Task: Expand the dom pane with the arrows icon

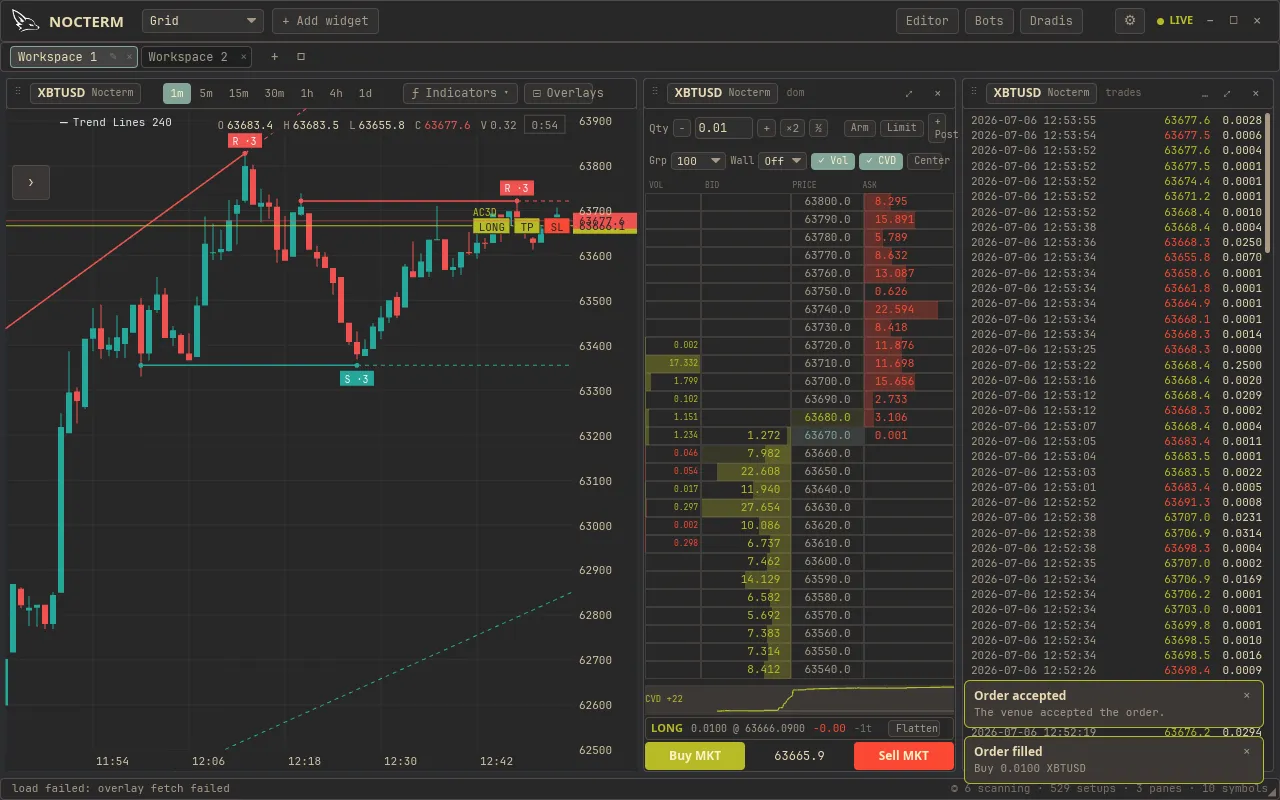Action: pyautogui.click(x=909, y=93)
